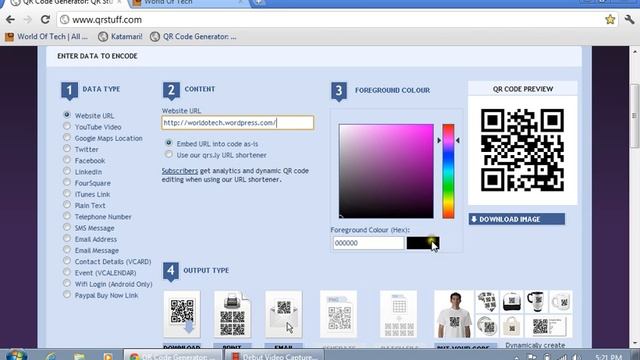Choose the Download output type icon

click(182, 314)
